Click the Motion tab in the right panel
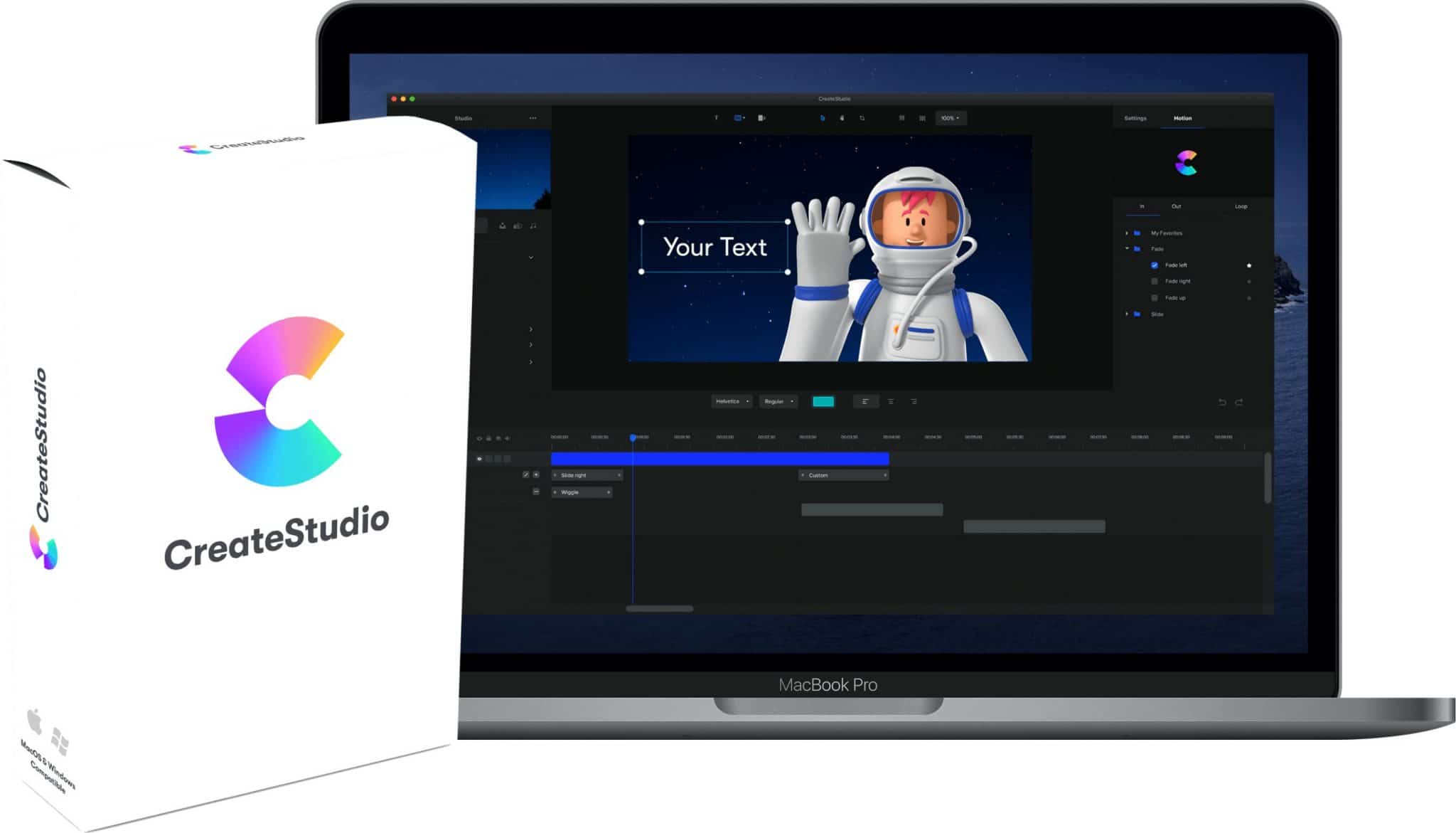The height and width of the screenshot is (833, 1456). tap(1183, 117)
